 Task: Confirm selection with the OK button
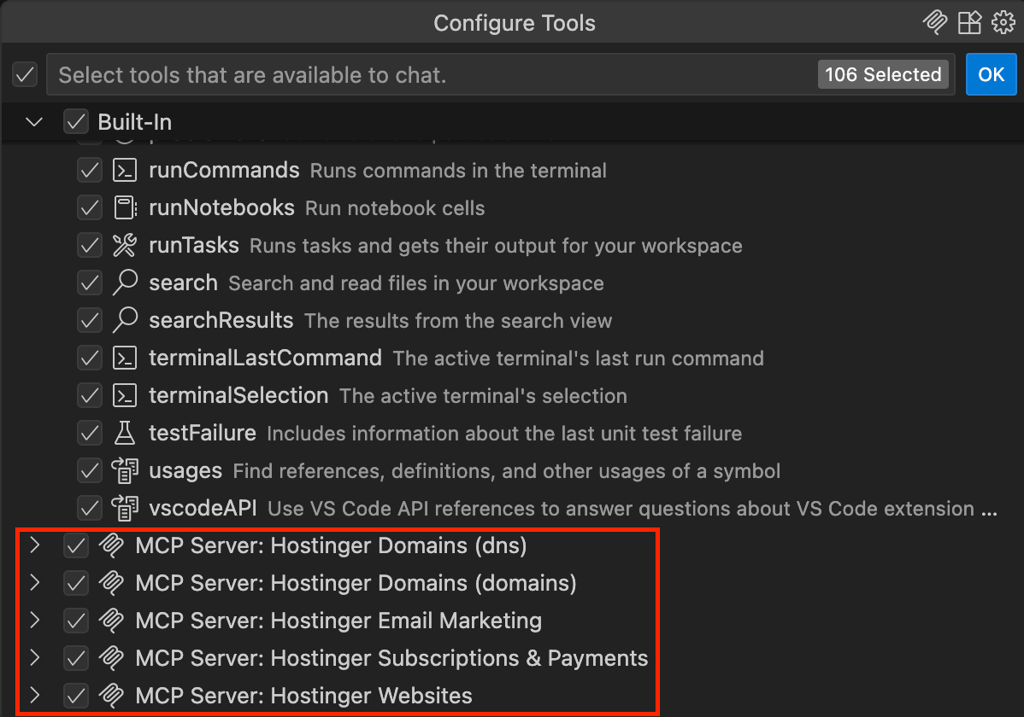(x=991, y=74)
